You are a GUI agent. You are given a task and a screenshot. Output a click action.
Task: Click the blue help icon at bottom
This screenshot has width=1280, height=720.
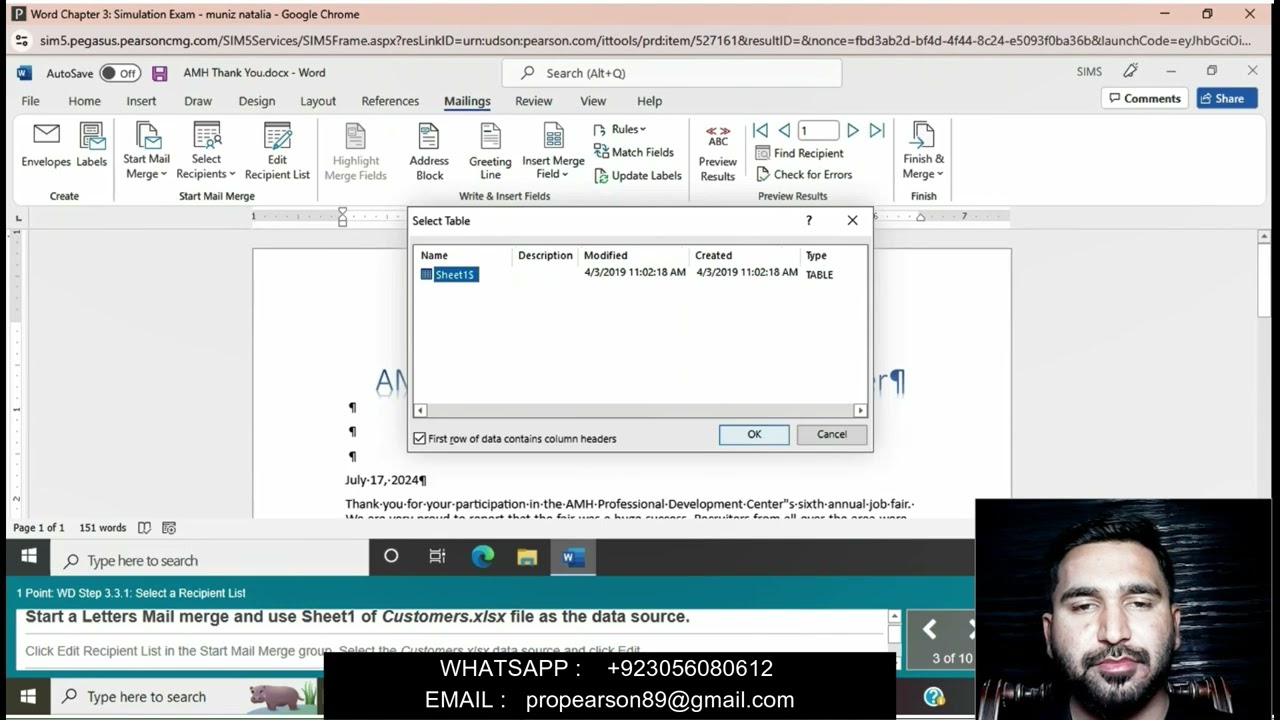[x=934, y=697]
